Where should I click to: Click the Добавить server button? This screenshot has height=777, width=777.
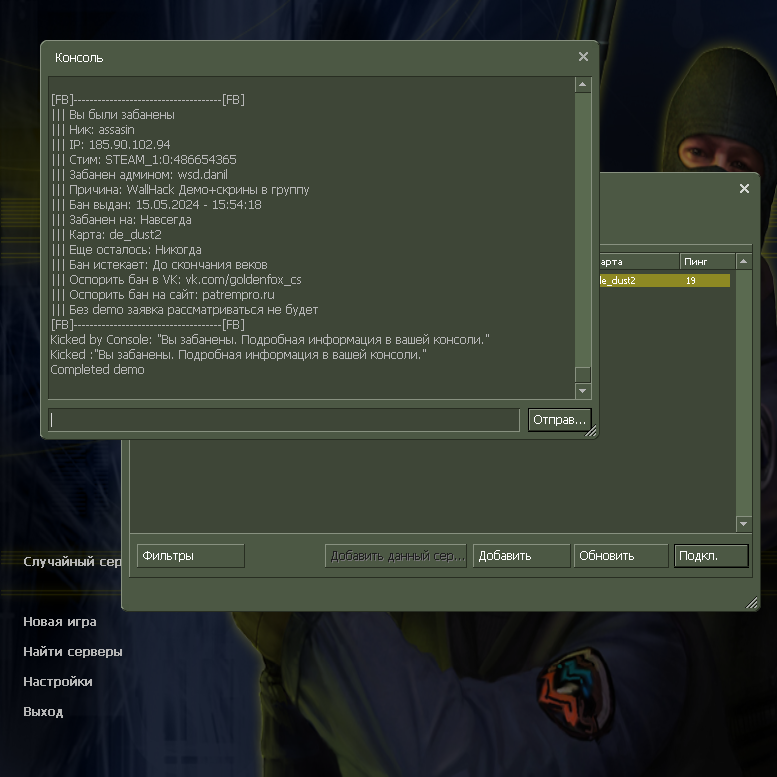(521, 555)
